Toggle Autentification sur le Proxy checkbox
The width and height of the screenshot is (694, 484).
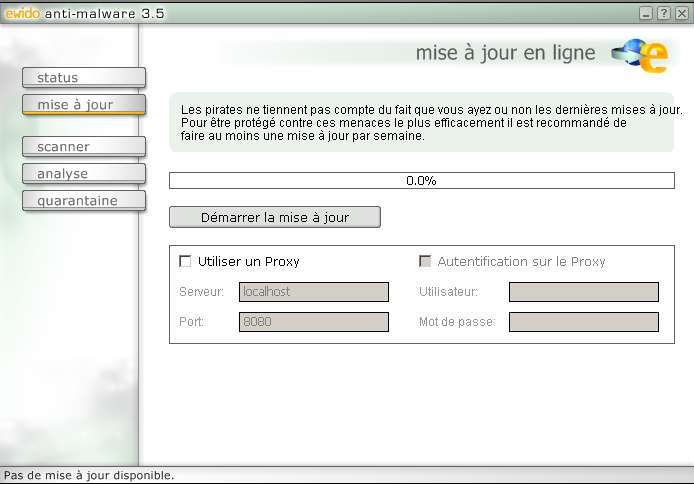pyautogui.click(x=425, y=261)
